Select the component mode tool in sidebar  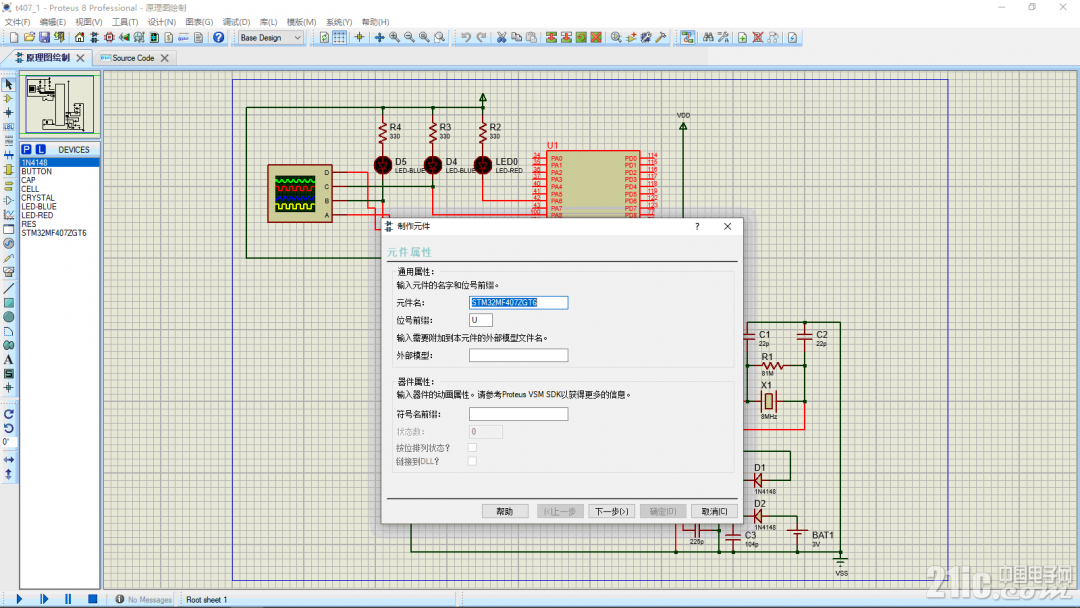tap(8, 98)
